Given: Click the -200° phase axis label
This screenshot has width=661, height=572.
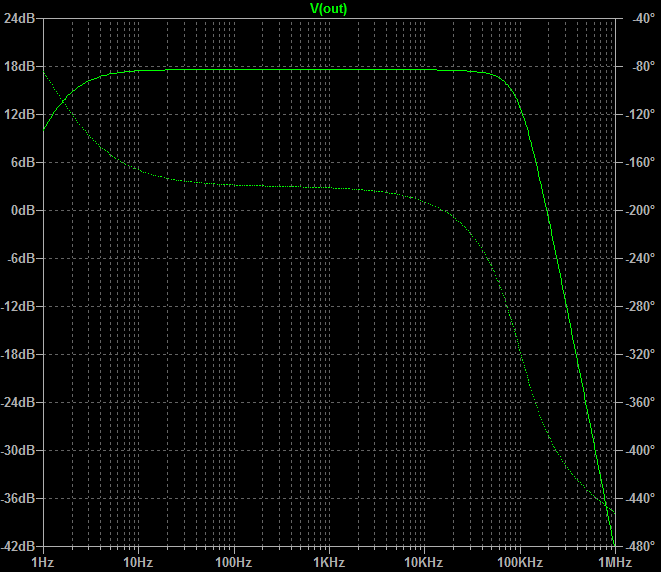Looking at the screenshot, I should [x=640, y=210].
